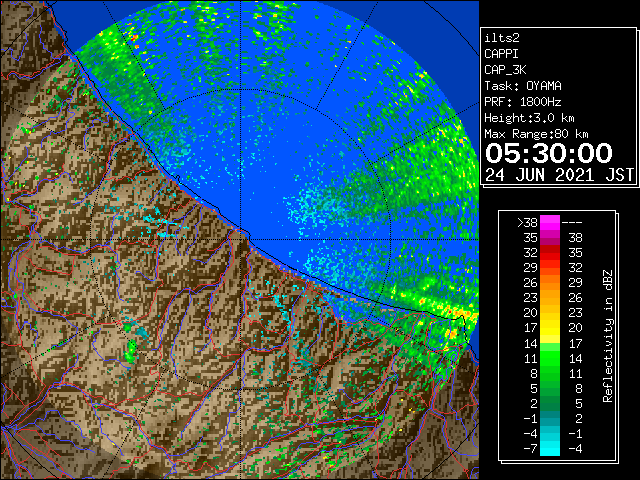Viewport: 640px width, 480px height.
Task: Click the '>38' legend value
Action: tap(527, 223)
